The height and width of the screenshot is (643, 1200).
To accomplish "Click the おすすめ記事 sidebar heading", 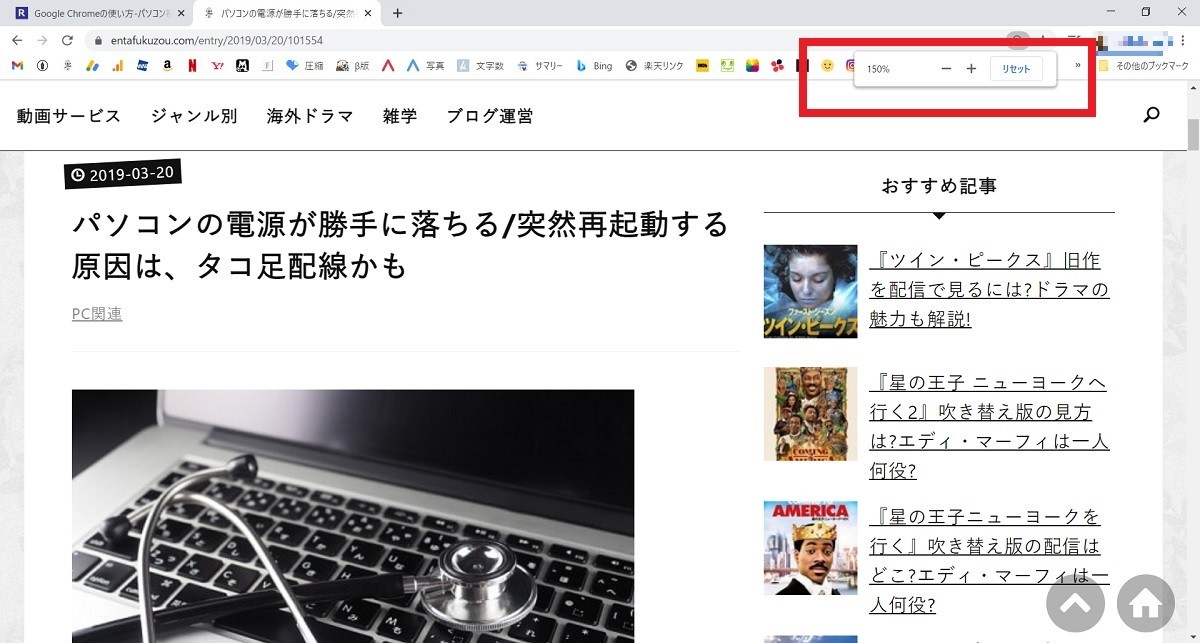I will [939, 186].
